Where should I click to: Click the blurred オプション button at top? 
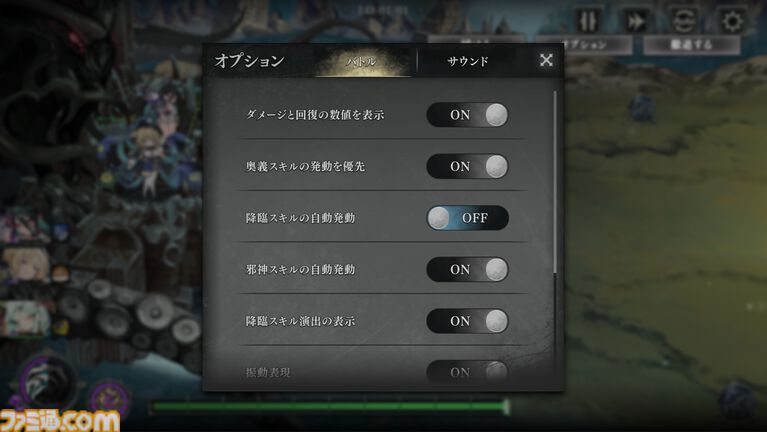coord(584,45)
